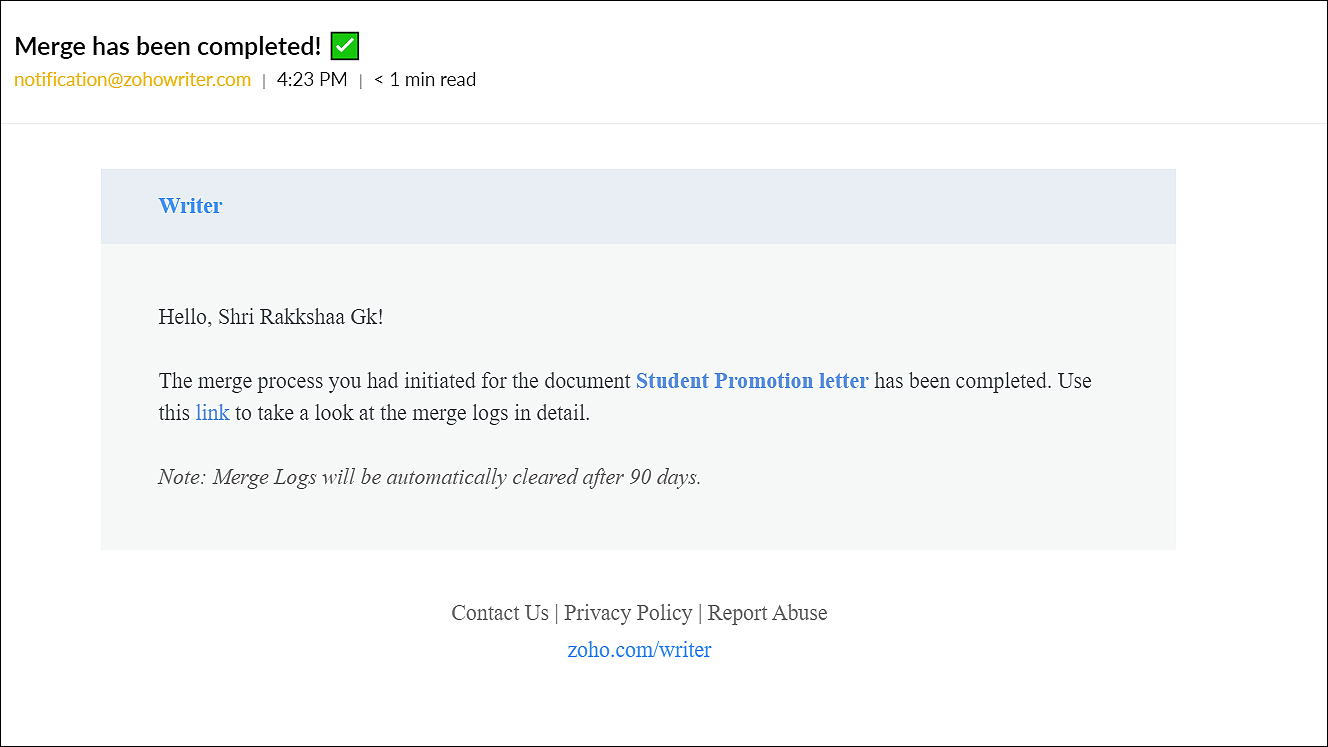
Task: Click the phrase 'merge logs in detail'
Action: pyautogui.click(x=499, y=413)
